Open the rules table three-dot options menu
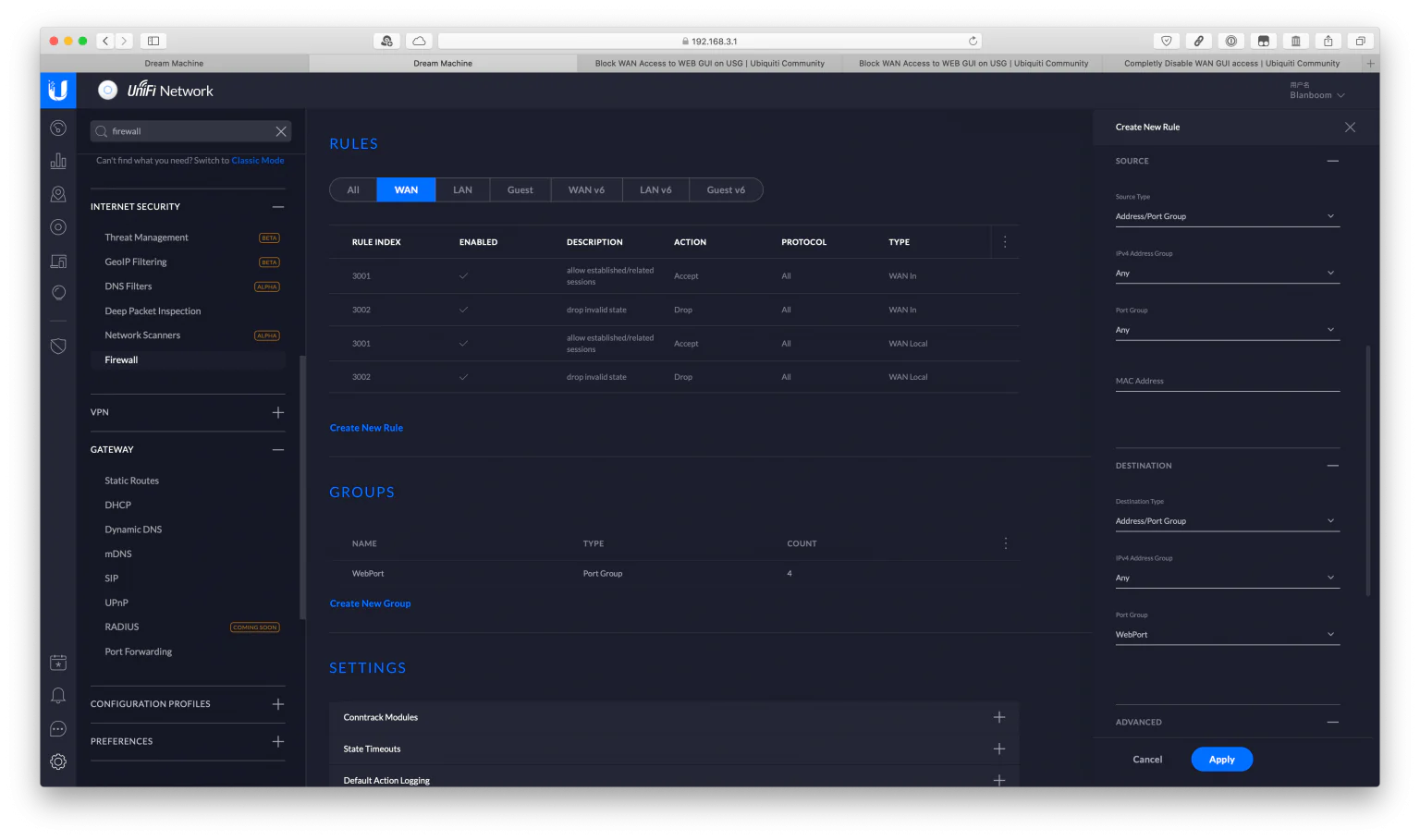The height and width of the screenshot is (840, 1420). 1005,241
